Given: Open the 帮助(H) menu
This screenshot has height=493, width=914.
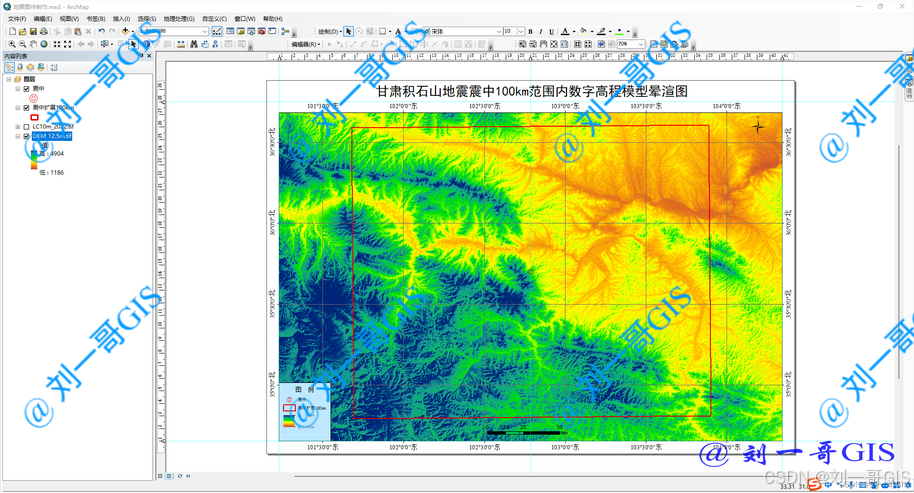Looking at the screenshot, I should click(273, 19).
